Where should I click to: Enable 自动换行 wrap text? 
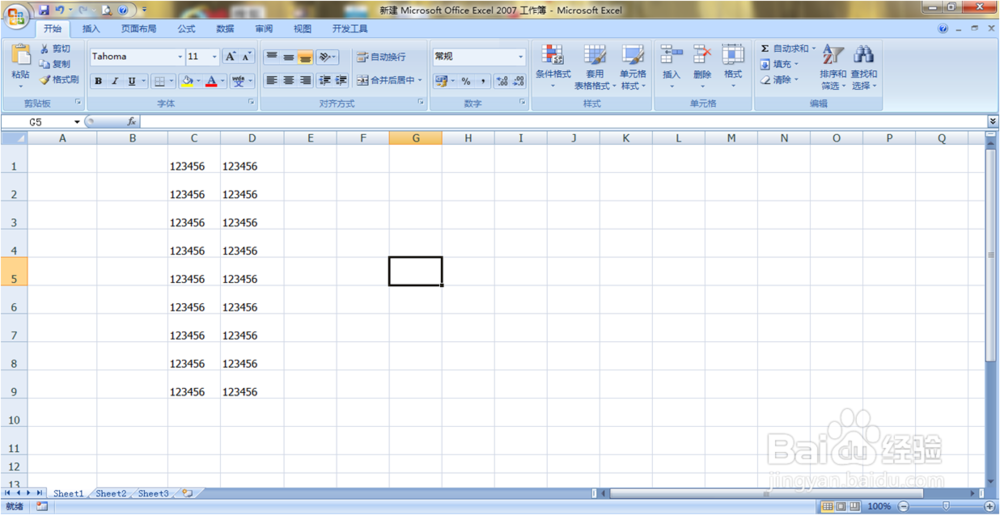tap(381, 57)
